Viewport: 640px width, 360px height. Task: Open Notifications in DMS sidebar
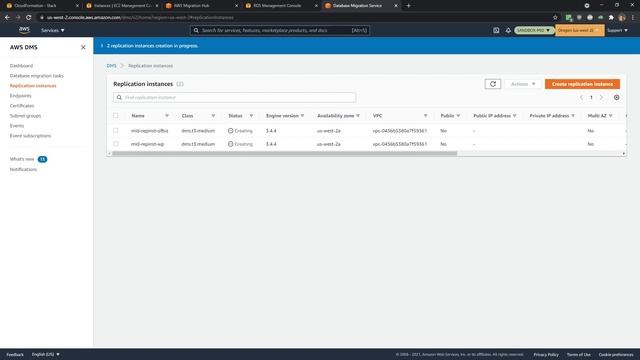click(x=23, y=169)
